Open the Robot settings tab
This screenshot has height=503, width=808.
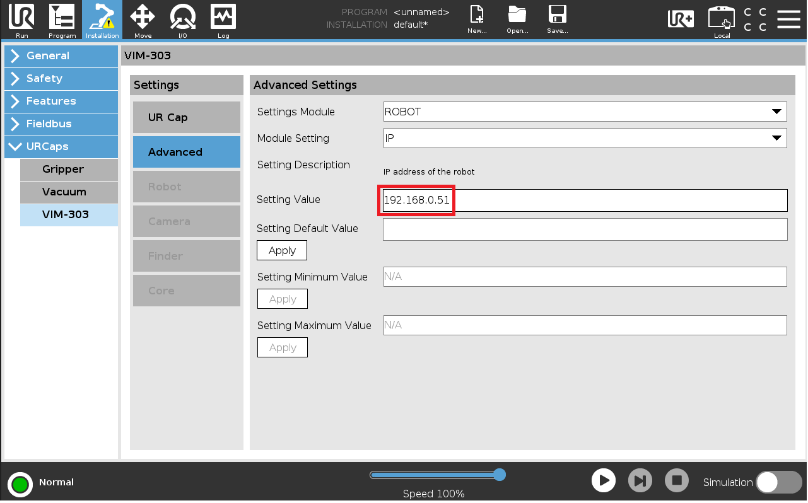187,187
